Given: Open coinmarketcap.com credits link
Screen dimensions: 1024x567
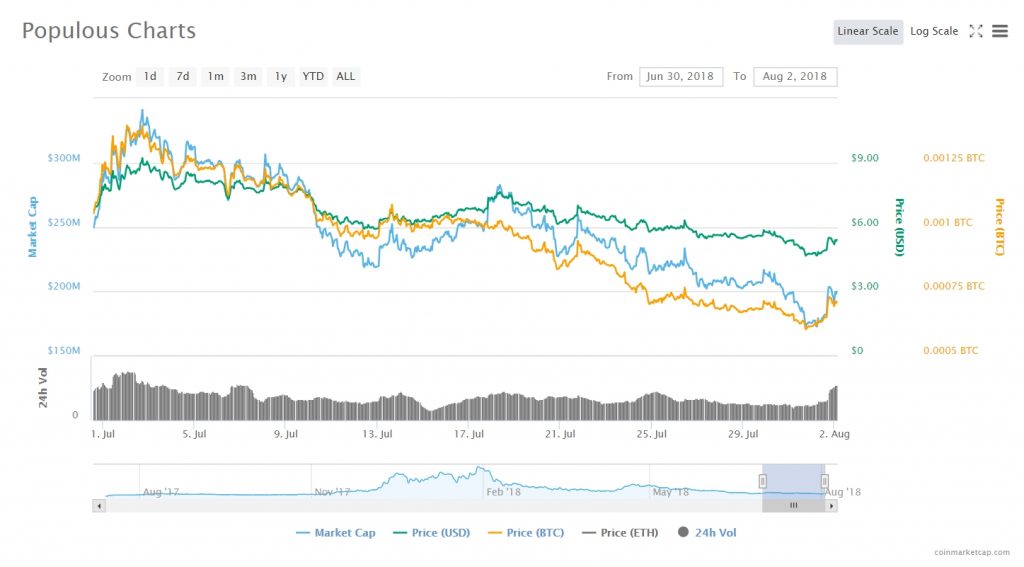Looking at the screenshot, I should point(970,552).
